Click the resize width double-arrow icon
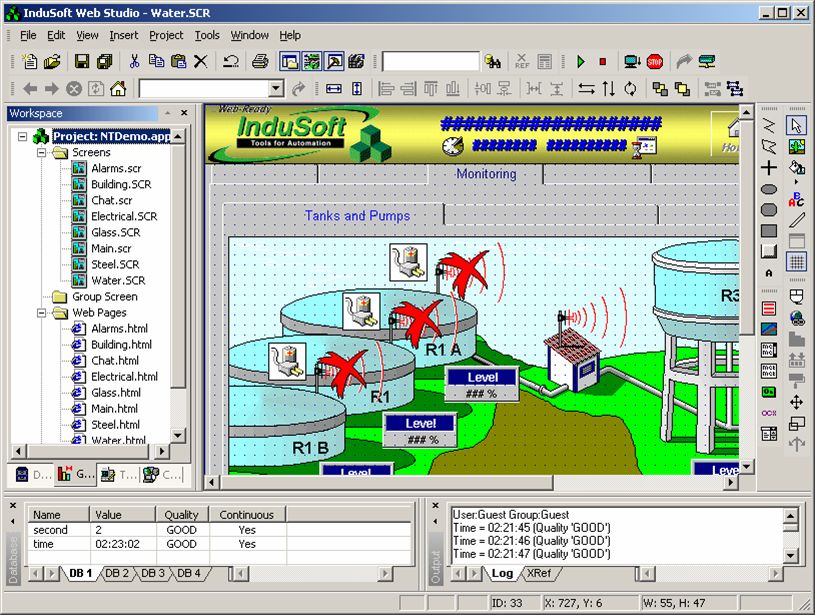Image resolution: width=815 pixels, height=615 pixels. pos(334,89)
